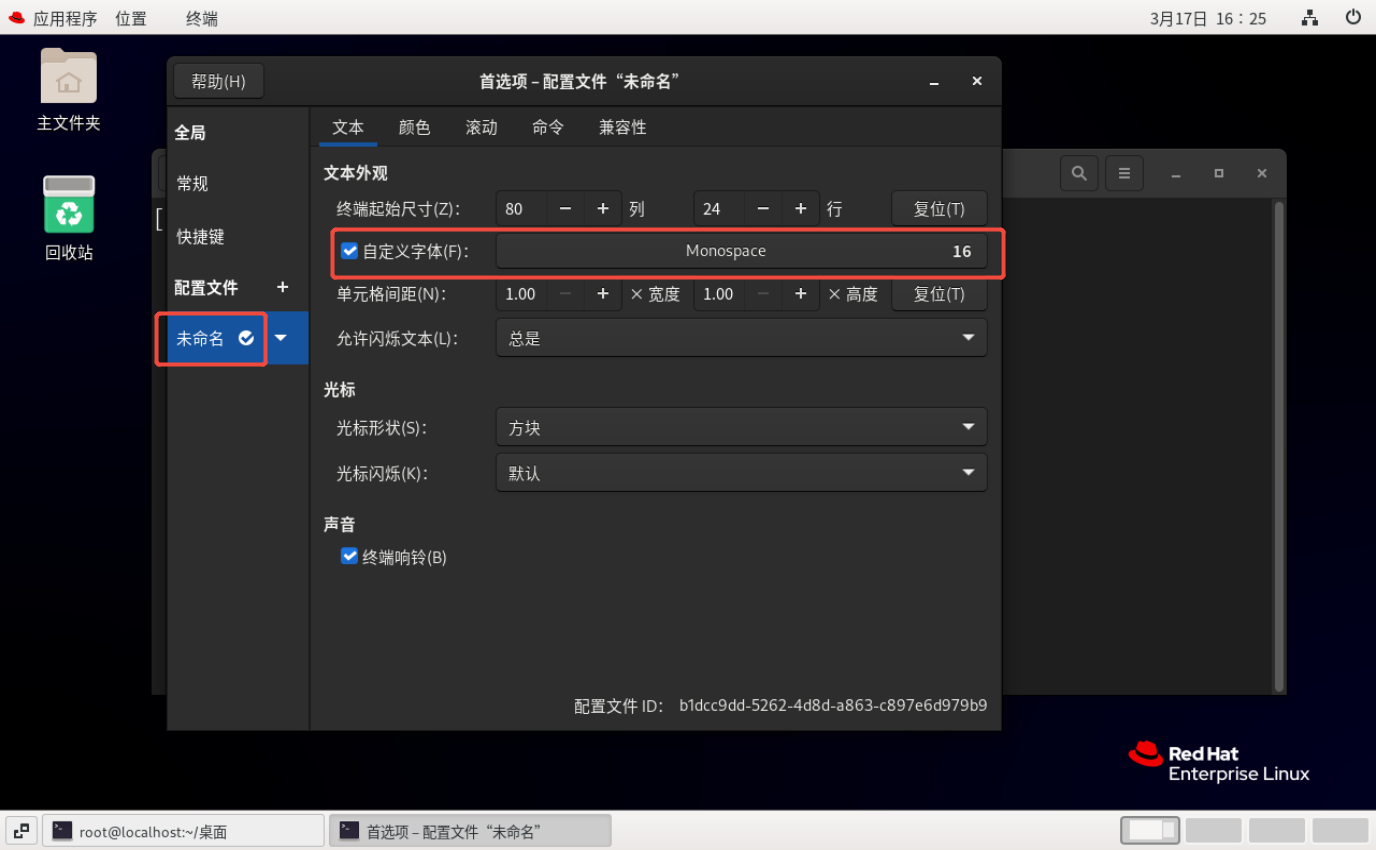Select 常规 in the sidebar
This screenshot has height=850, width=1376.
[238, 184]
